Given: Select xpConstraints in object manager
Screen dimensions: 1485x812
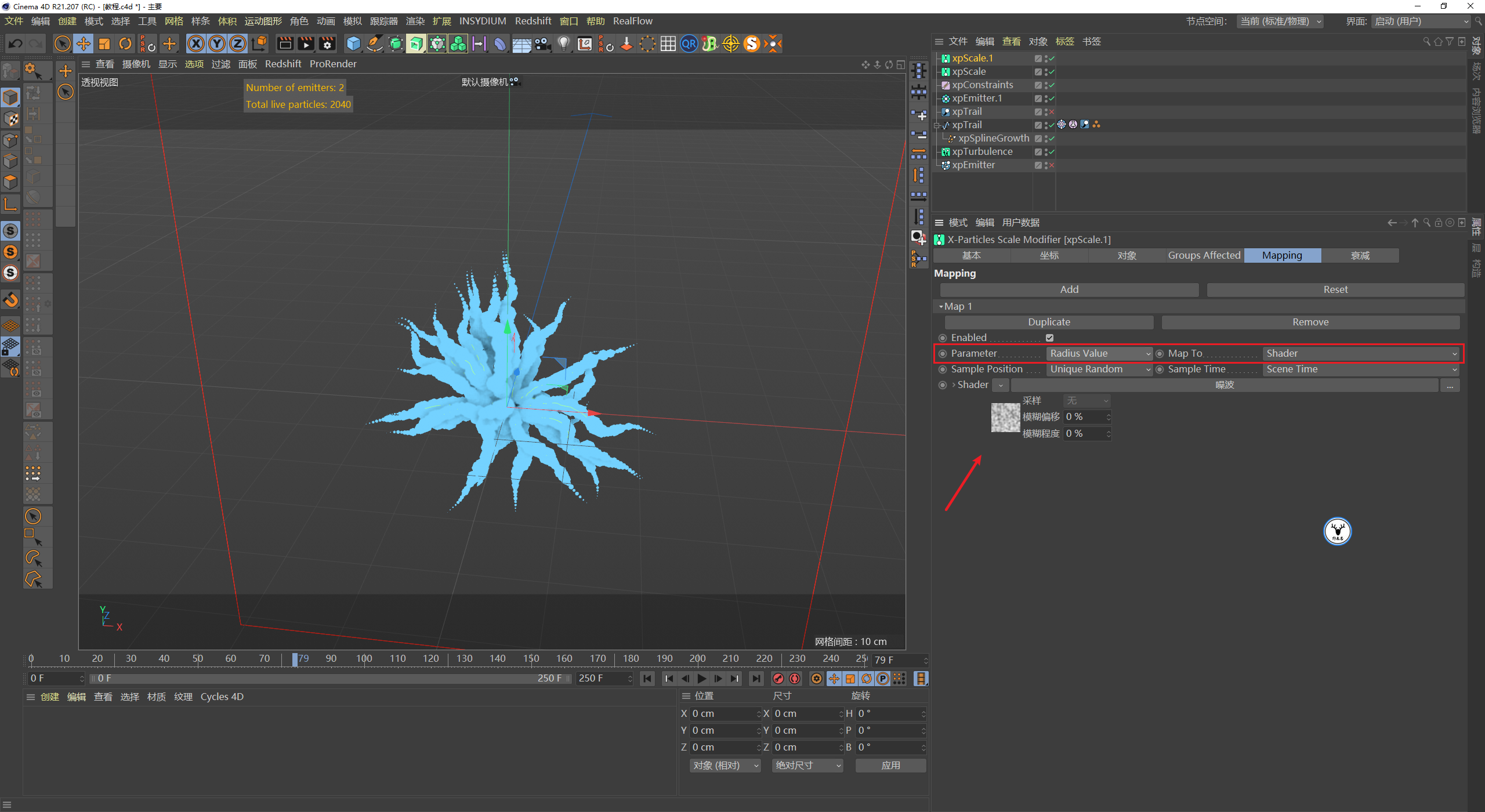Looking at the screenshot, I should coord(982,85).
